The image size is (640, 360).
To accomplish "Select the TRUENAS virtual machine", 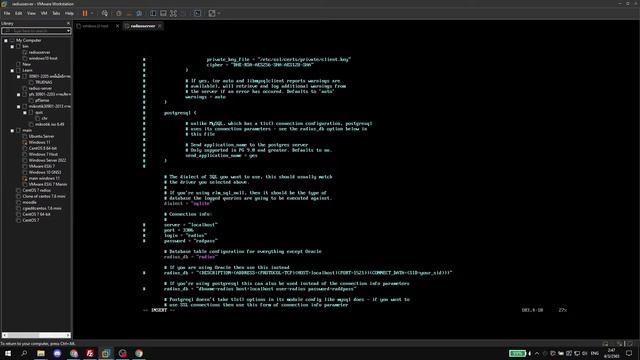I will (x=43, y=82).
